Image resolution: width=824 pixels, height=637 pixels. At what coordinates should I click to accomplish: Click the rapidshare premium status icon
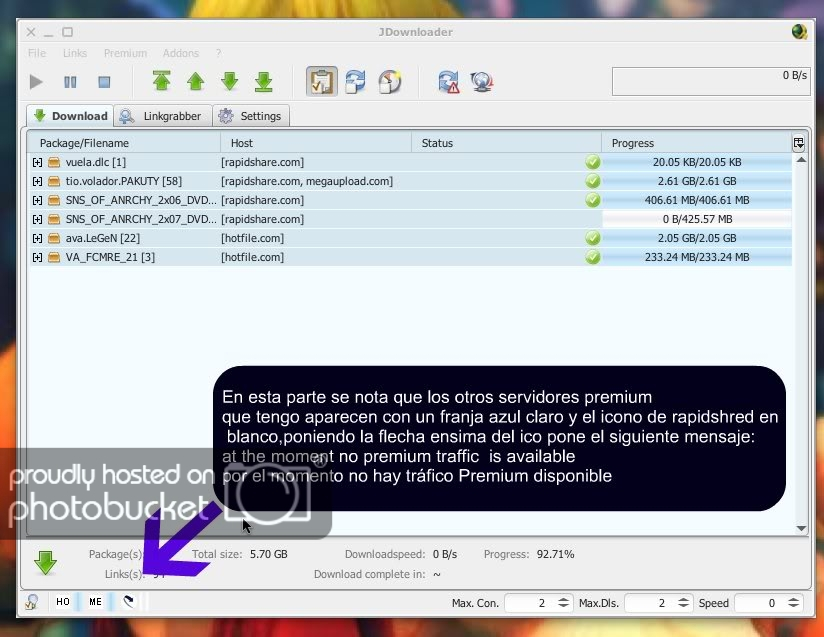128,602
